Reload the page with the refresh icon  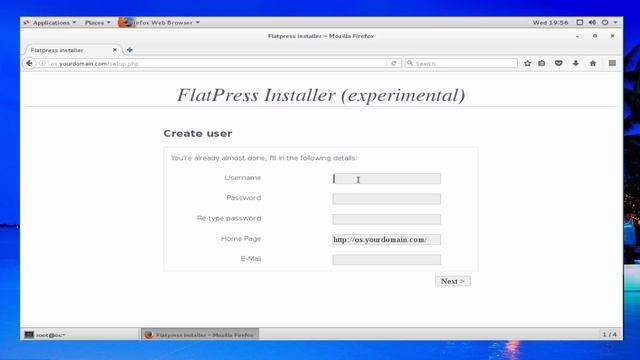coord(393,63)
